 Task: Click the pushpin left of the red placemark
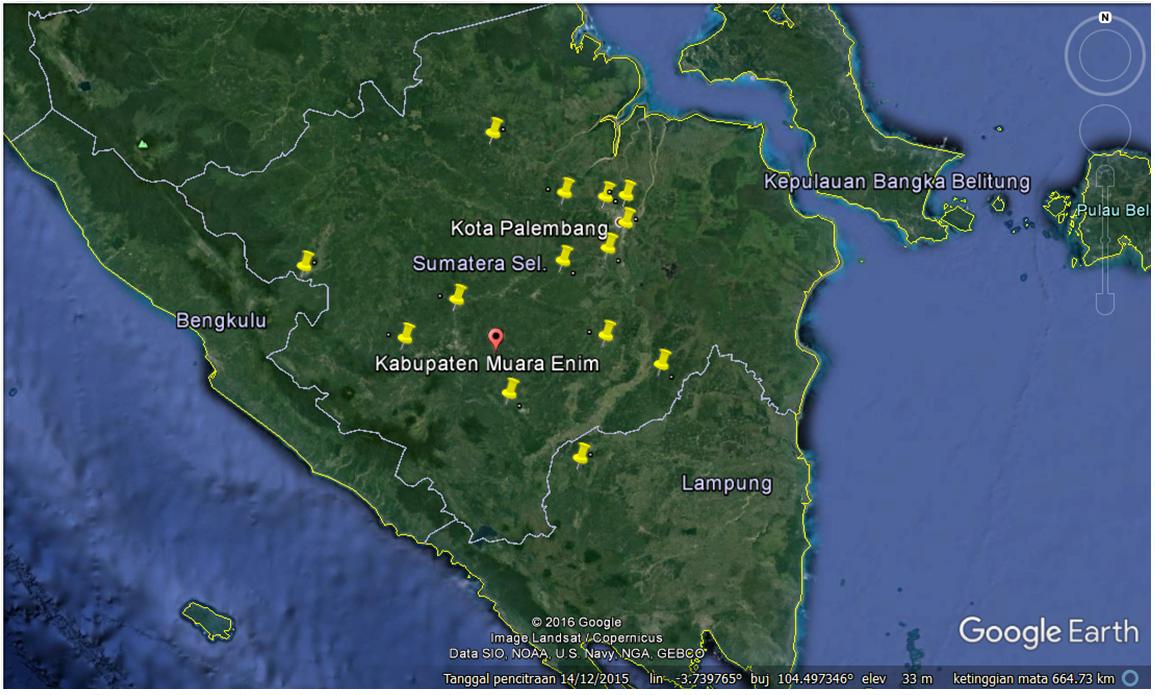[x=406, y=332]
